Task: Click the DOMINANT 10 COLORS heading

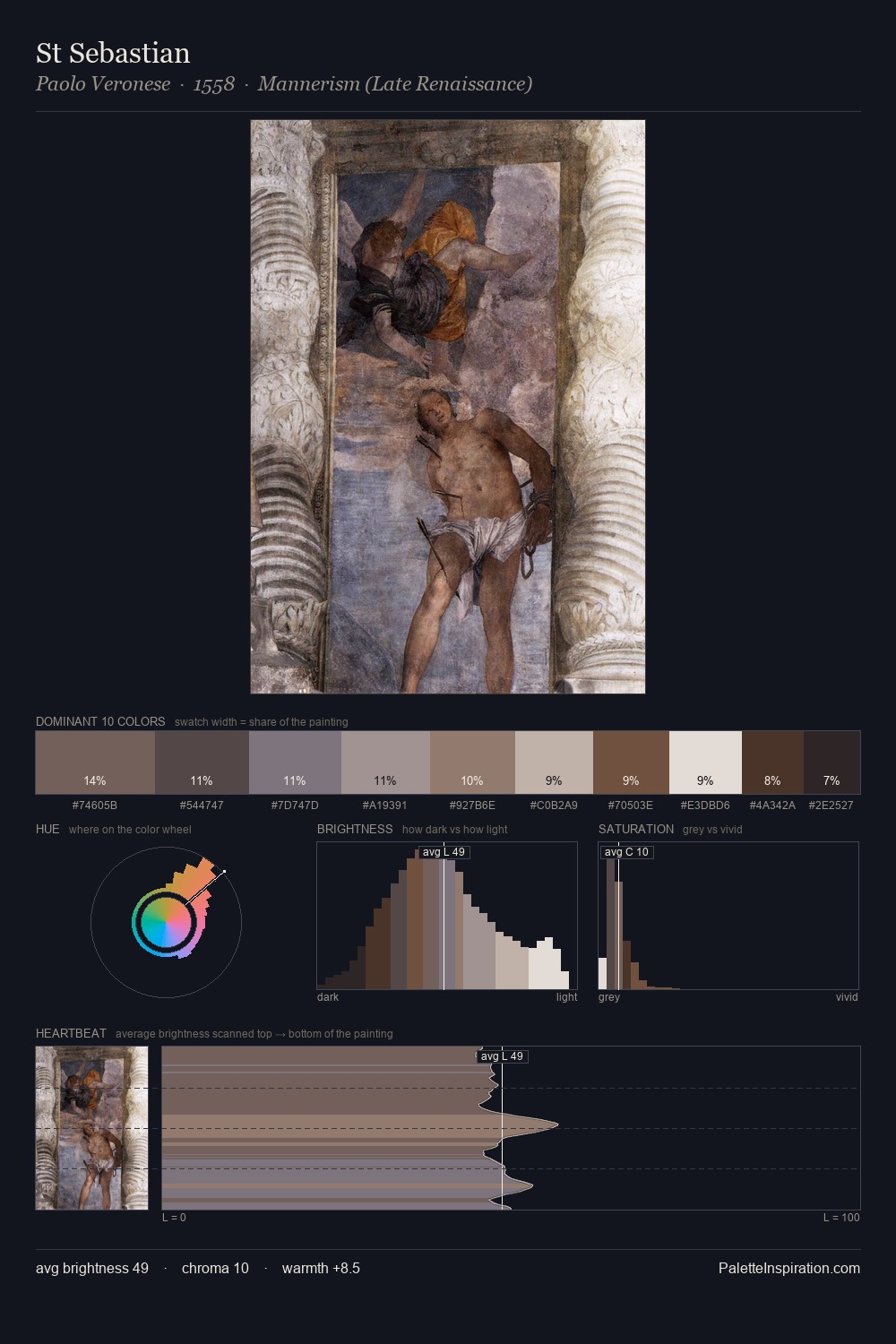Action: [x=100, y=721]
